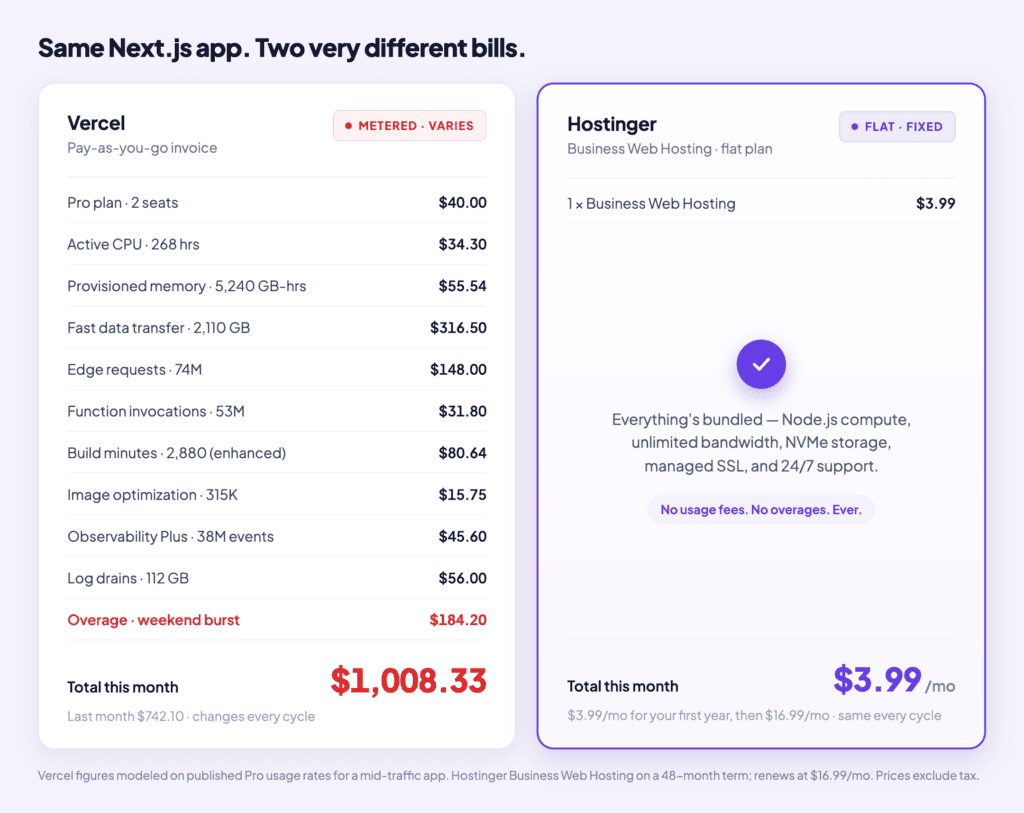Click the Fast data transfer $316.50 amount
This screenshot has height=813, width=1024.
(x=458, y=328)
